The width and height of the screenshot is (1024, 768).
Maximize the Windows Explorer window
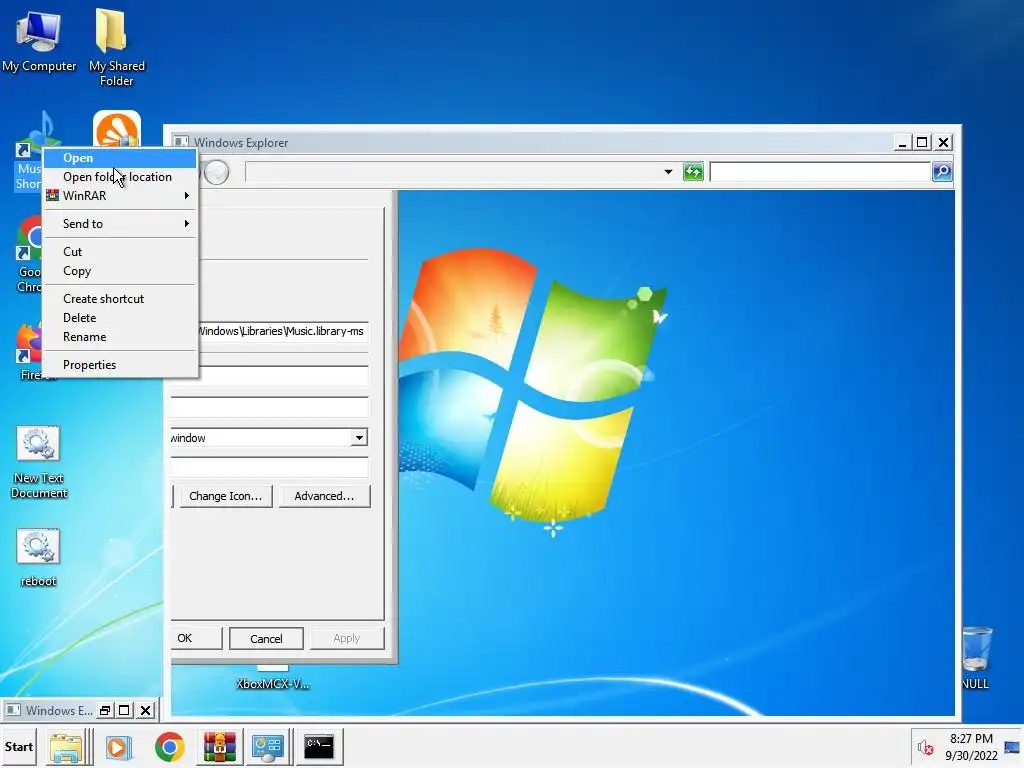pos(922,142)
